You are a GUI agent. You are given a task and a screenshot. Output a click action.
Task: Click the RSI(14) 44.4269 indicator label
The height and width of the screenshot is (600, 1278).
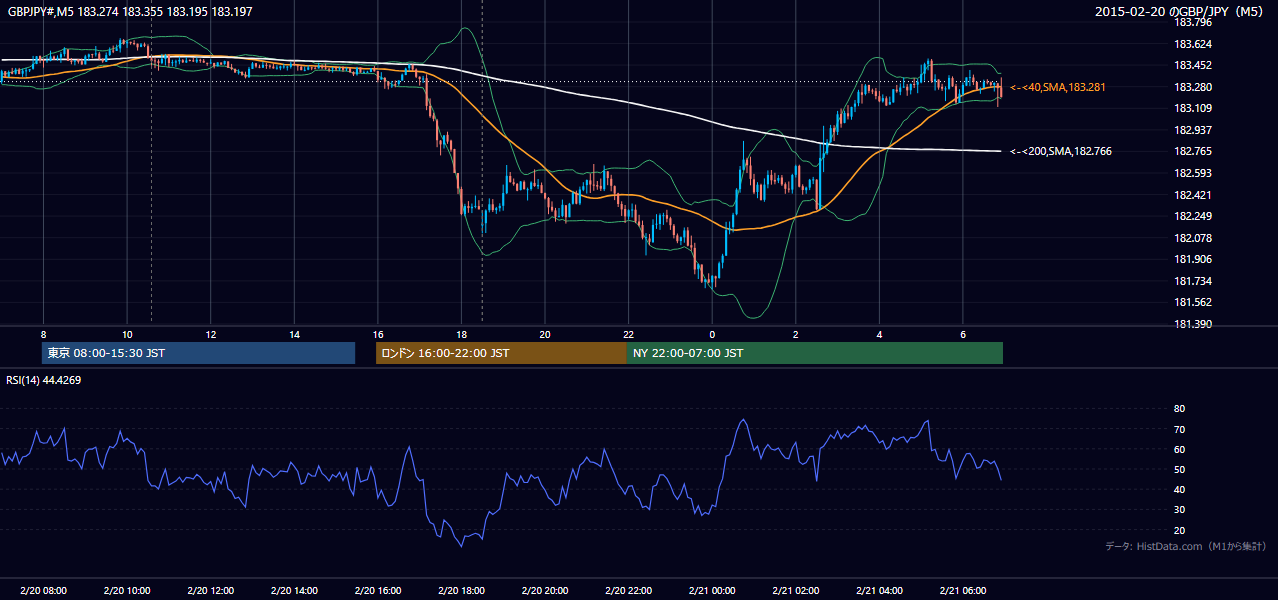(44, 380)
